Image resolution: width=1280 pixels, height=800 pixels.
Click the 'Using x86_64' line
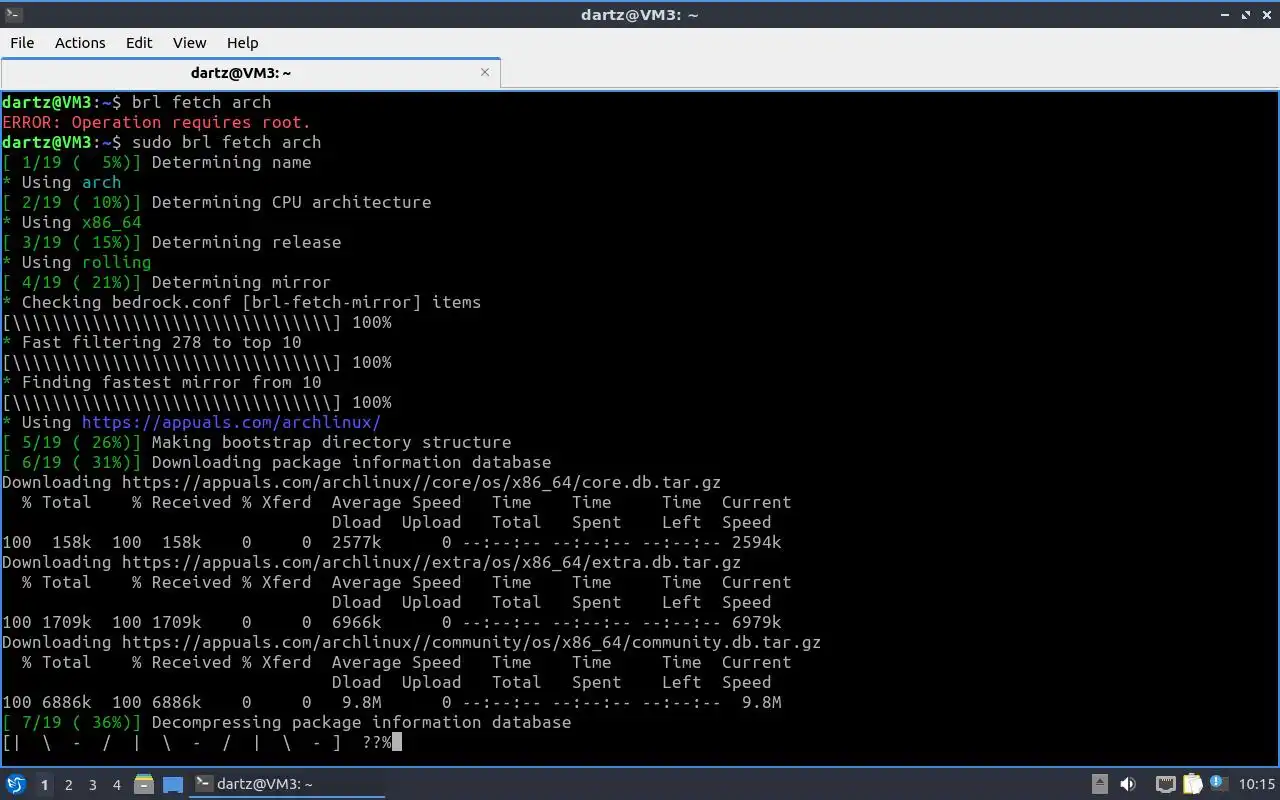point(72,222)
